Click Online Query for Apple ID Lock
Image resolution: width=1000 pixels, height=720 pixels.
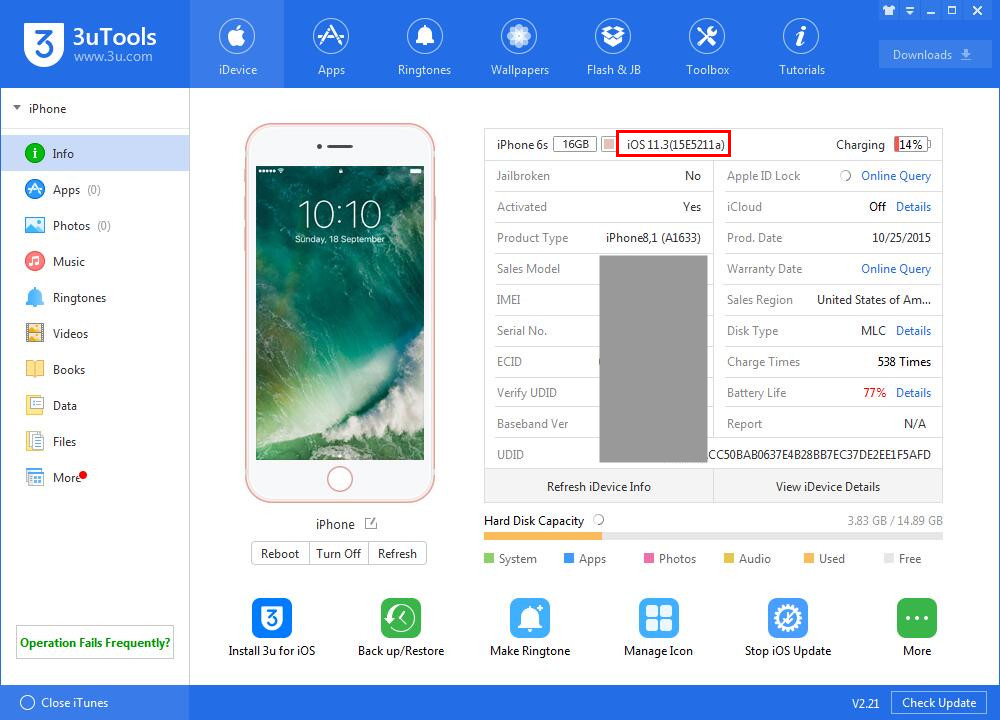895,176
